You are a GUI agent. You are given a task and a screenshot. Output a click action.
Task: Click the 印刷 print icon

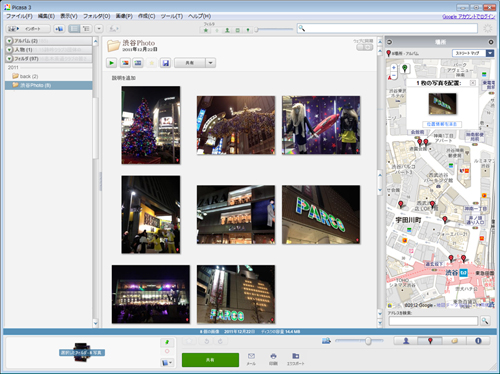[273, 359]
